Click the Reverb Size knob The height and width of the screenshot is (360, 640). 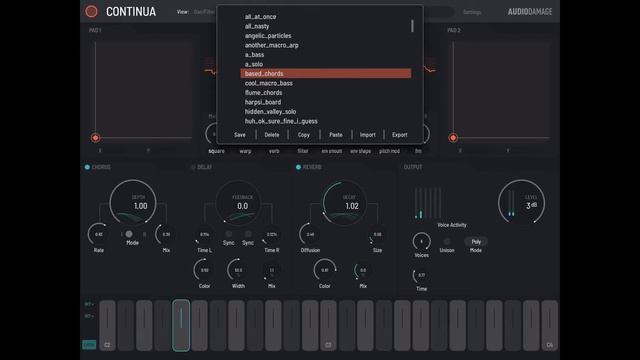click(377, 234)
